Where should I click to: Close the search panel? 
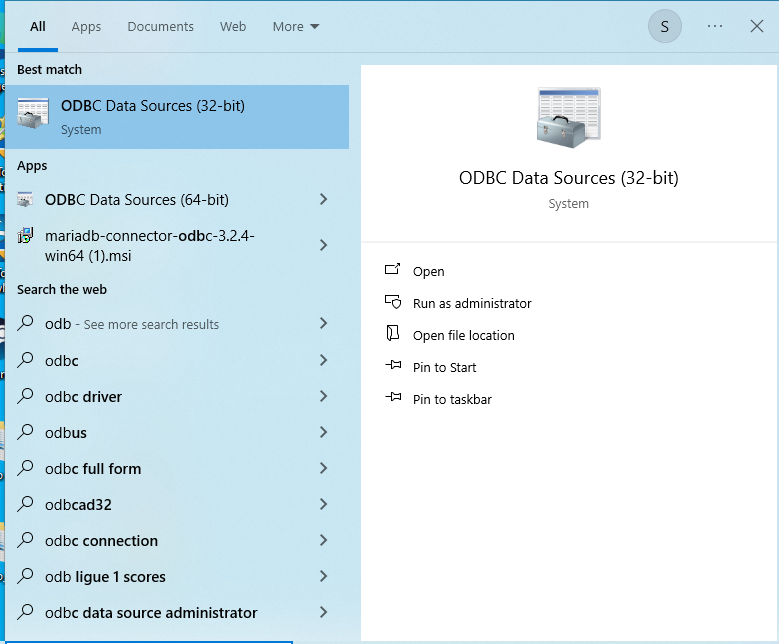757,27
